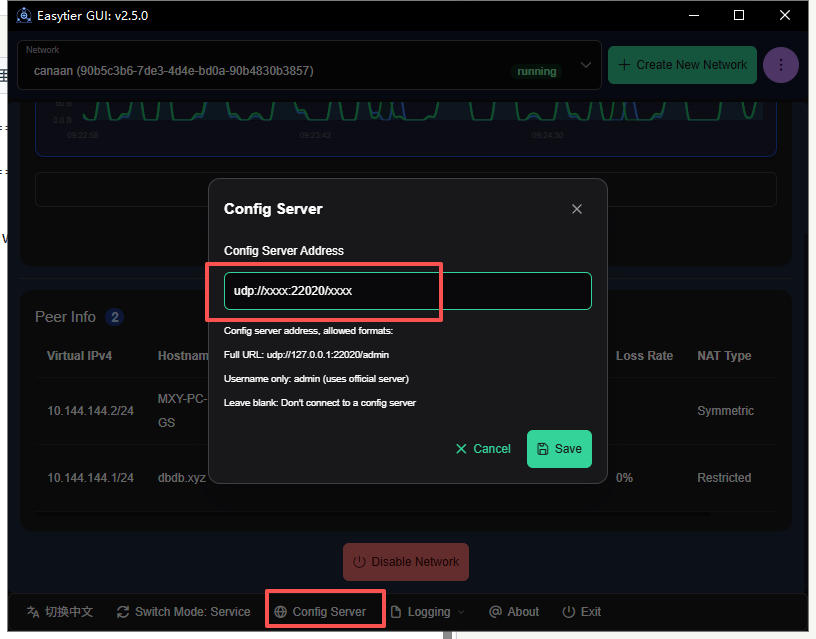The width and height of the screenshot is (816, 639).
Task: Select the peer row 10.144.144.1/24
Action: [x=91, y=478]
